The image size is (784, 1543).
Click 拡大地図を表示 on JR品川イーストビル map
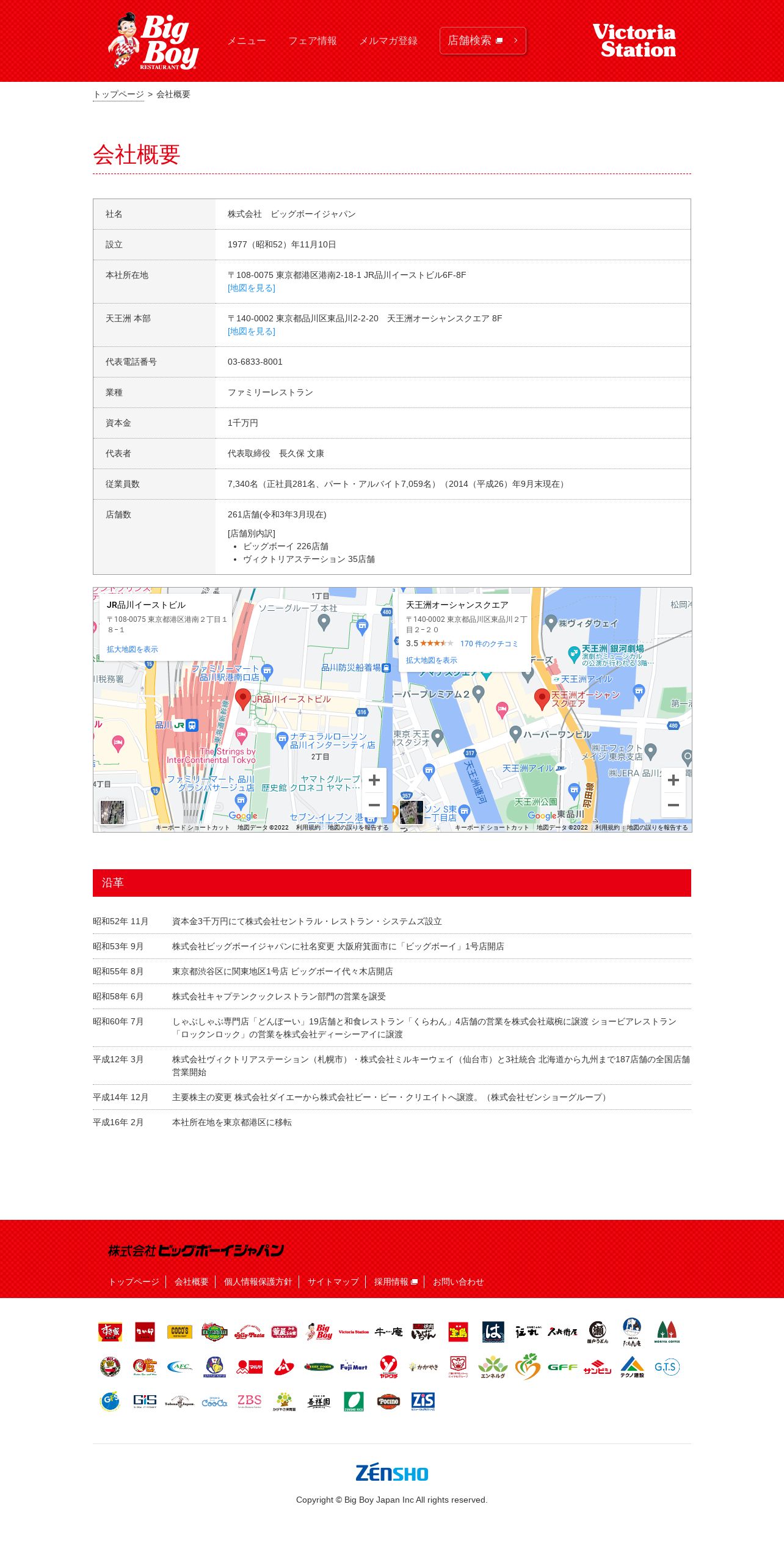[x=132, y=649]
